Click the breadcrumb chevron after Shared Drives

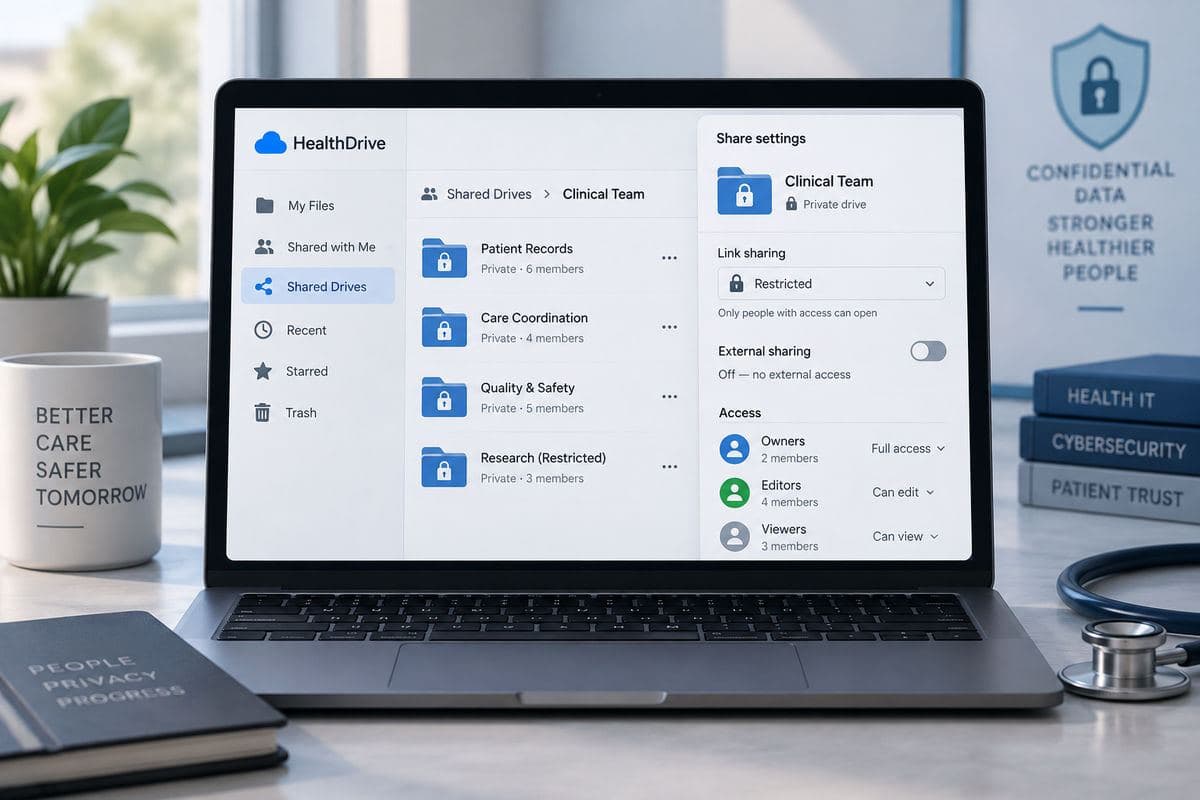pos(547,194)
